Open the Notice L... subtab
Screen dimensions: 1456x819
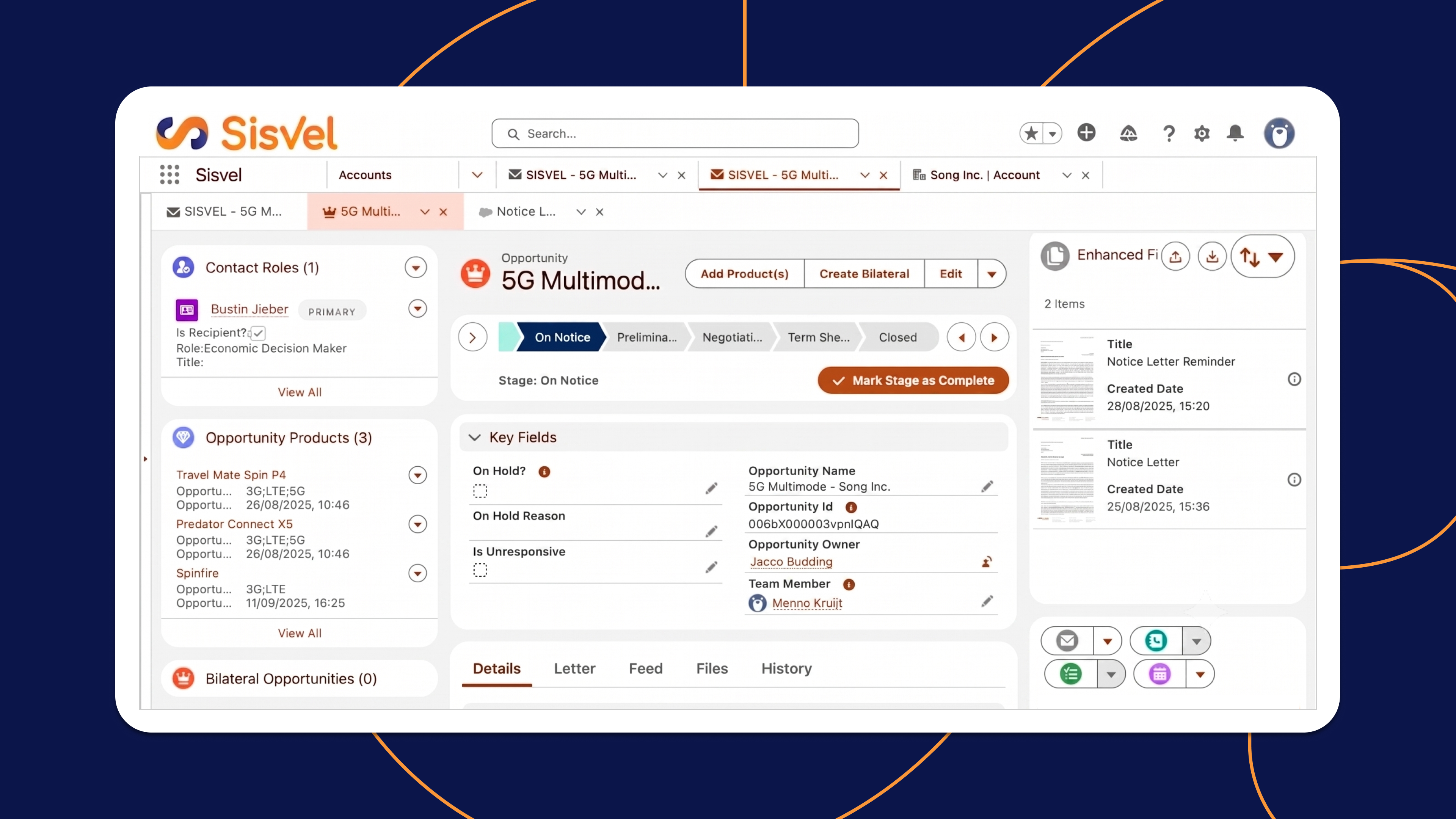(526, 212)
